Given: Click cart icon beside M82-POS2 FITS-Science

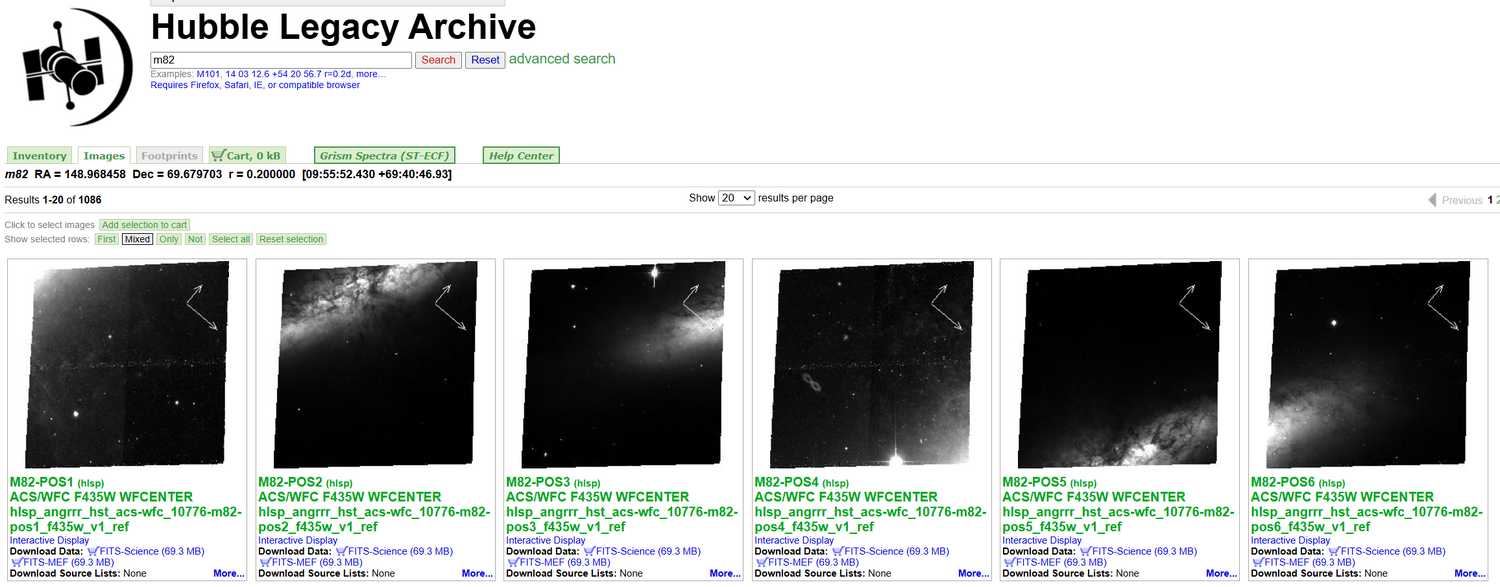Looking at the screenshot, I should click(x=341, y=551).
